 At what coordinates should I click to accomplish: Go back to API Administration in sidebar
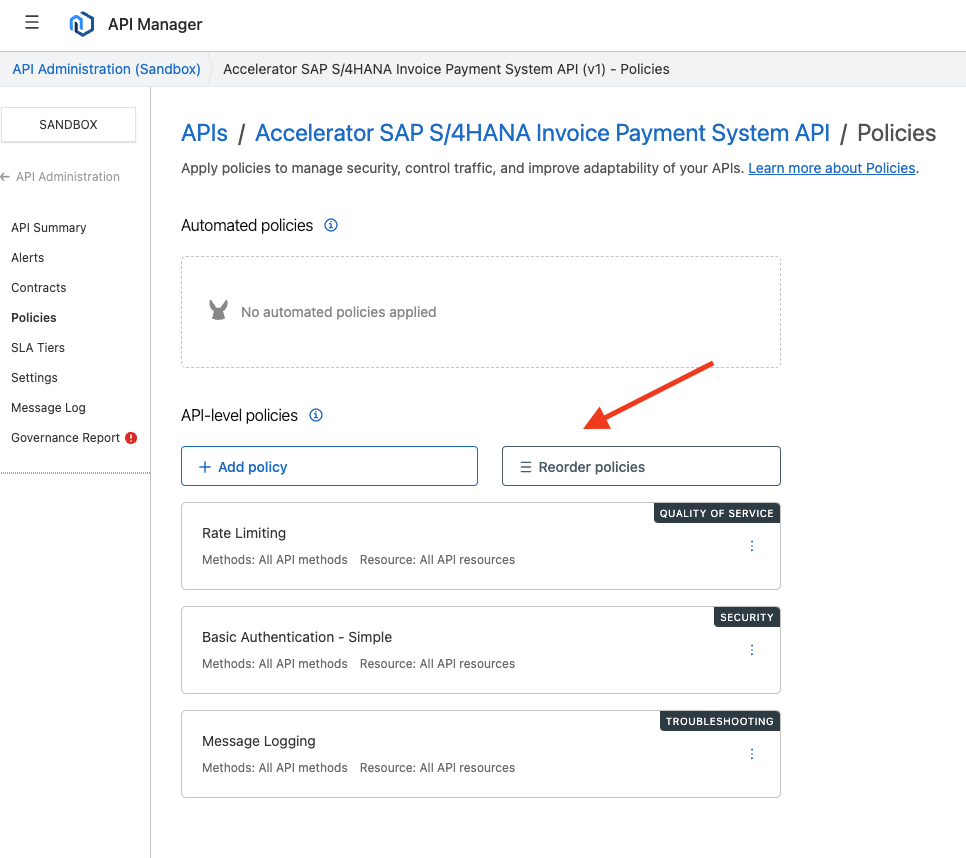point(61,177)
